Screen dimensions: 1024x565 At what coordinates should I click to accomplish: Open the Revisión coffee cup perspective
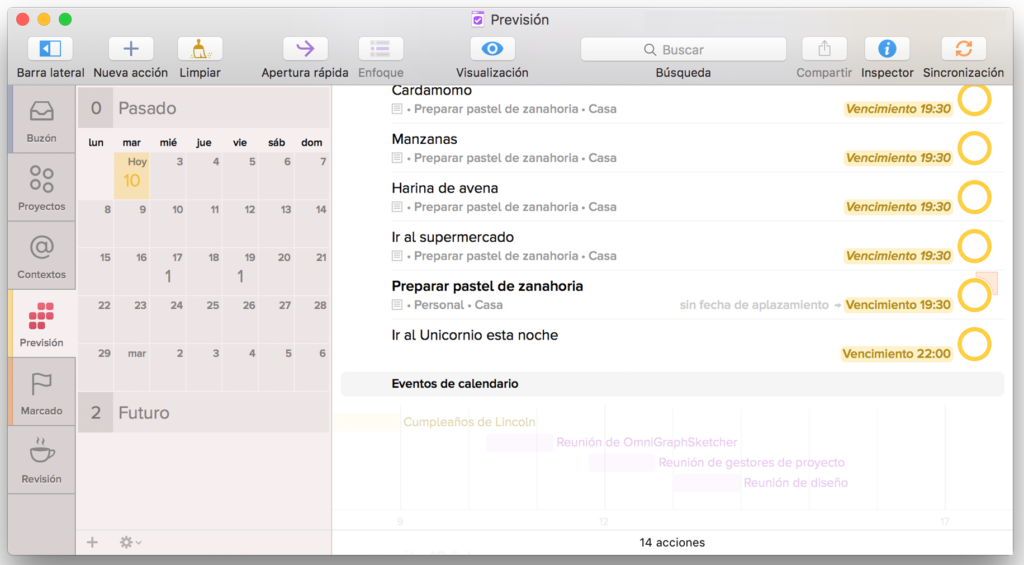pos(42,460)
